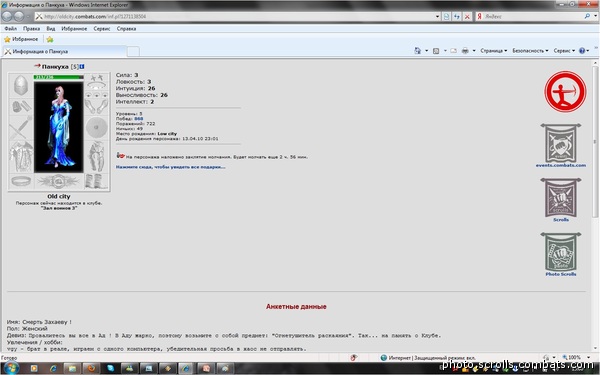
Task: Click the Windows Start button
Action: pyautogui.click(x=11, y=368)
